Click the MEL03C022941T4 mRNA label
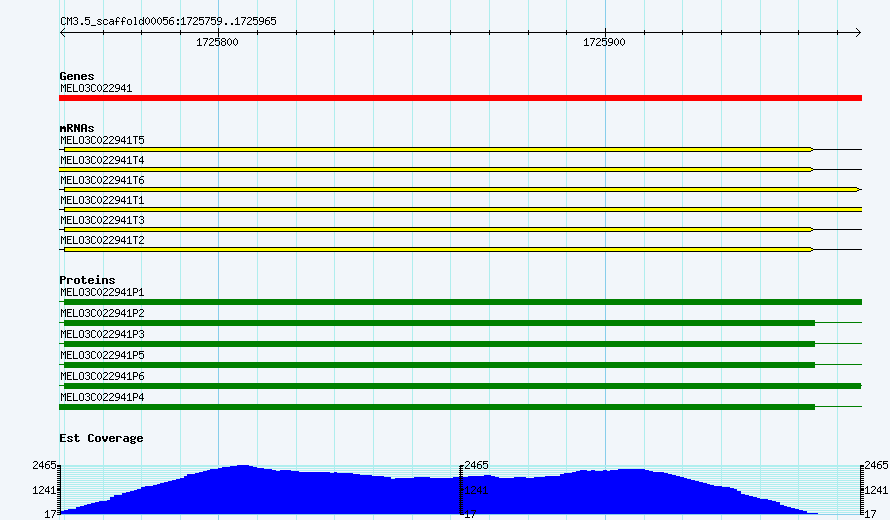Image resolution: width=890 pixels, height=520 pixels. pyautogui.click(x=102, y=160)
